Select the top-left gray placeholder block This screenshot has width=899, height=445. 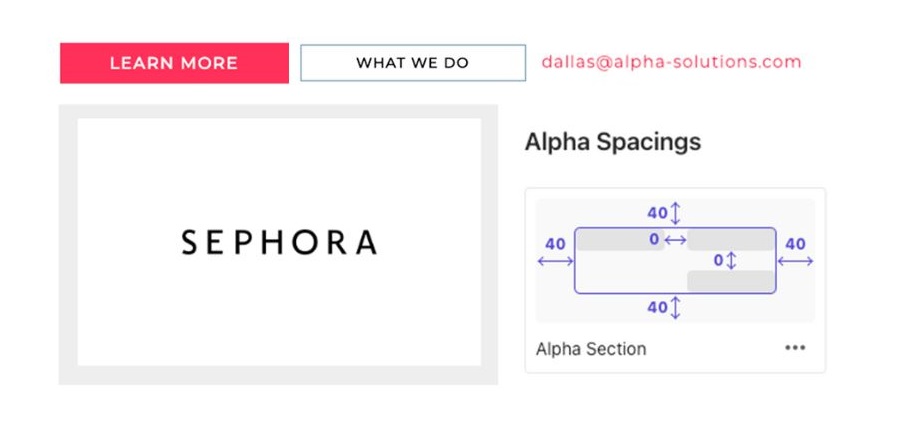click(x=620, y=240)
